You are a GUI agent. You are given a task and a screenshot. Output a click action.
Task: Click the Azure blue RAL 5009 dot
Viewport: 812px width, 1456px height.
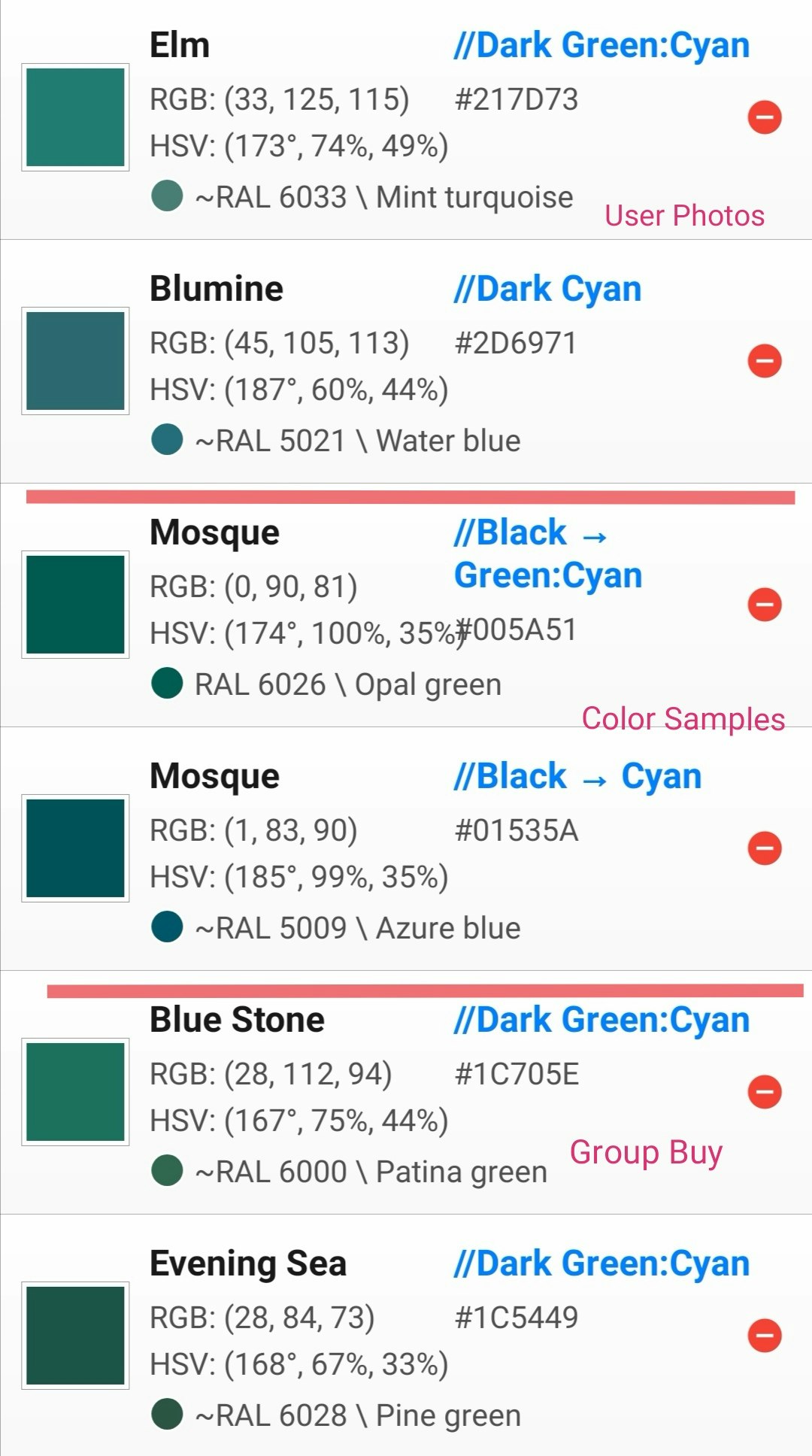167,927
